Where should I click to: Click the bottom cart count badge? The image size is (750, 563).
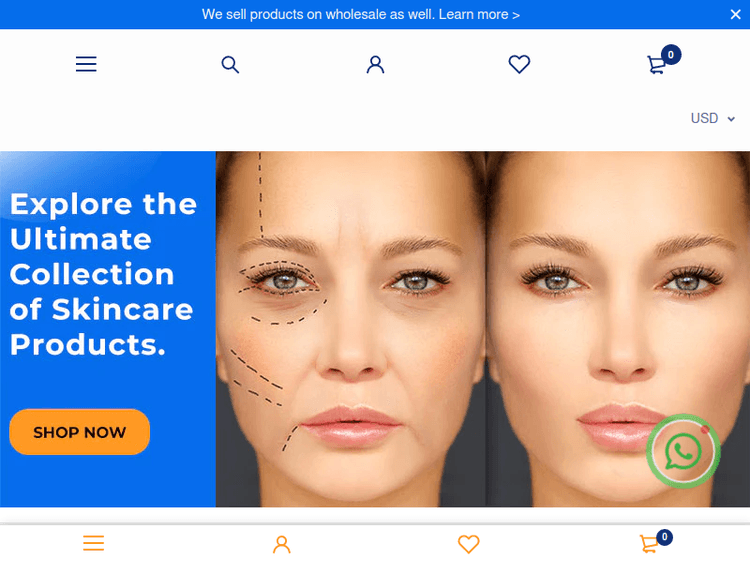(x=664, y=537)
